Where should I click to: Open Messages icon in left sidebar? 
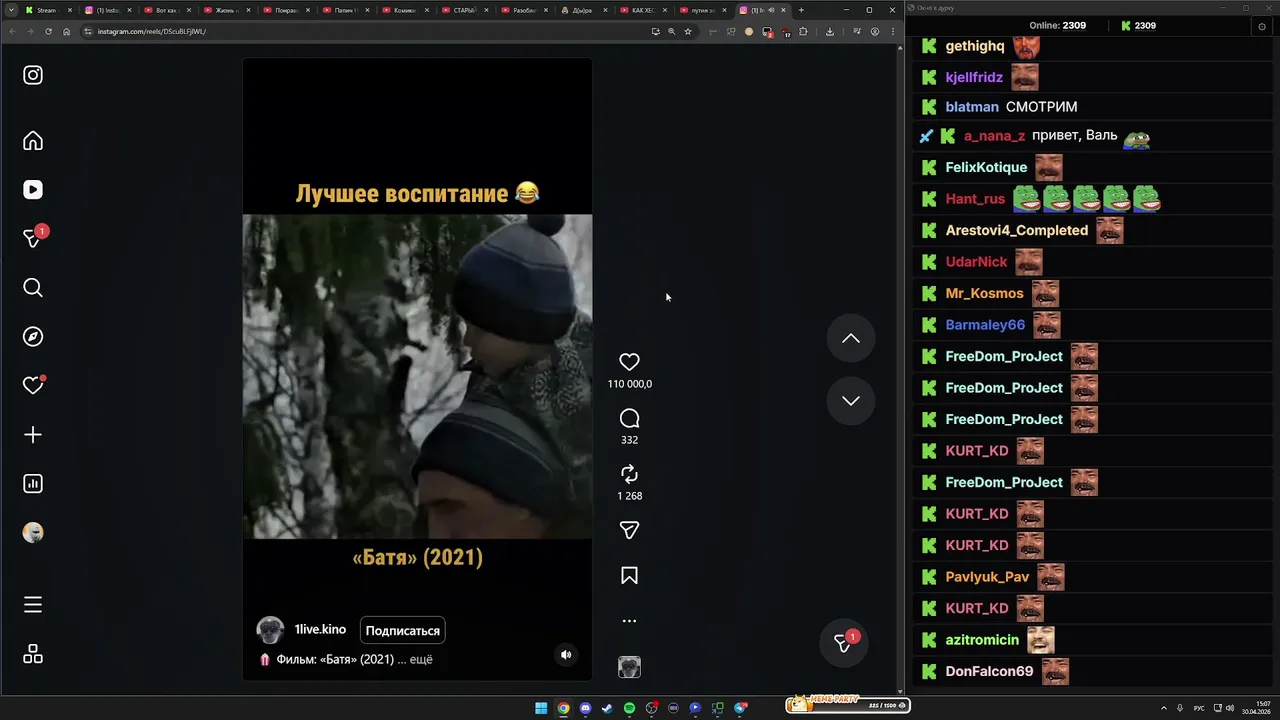[33, 238]
